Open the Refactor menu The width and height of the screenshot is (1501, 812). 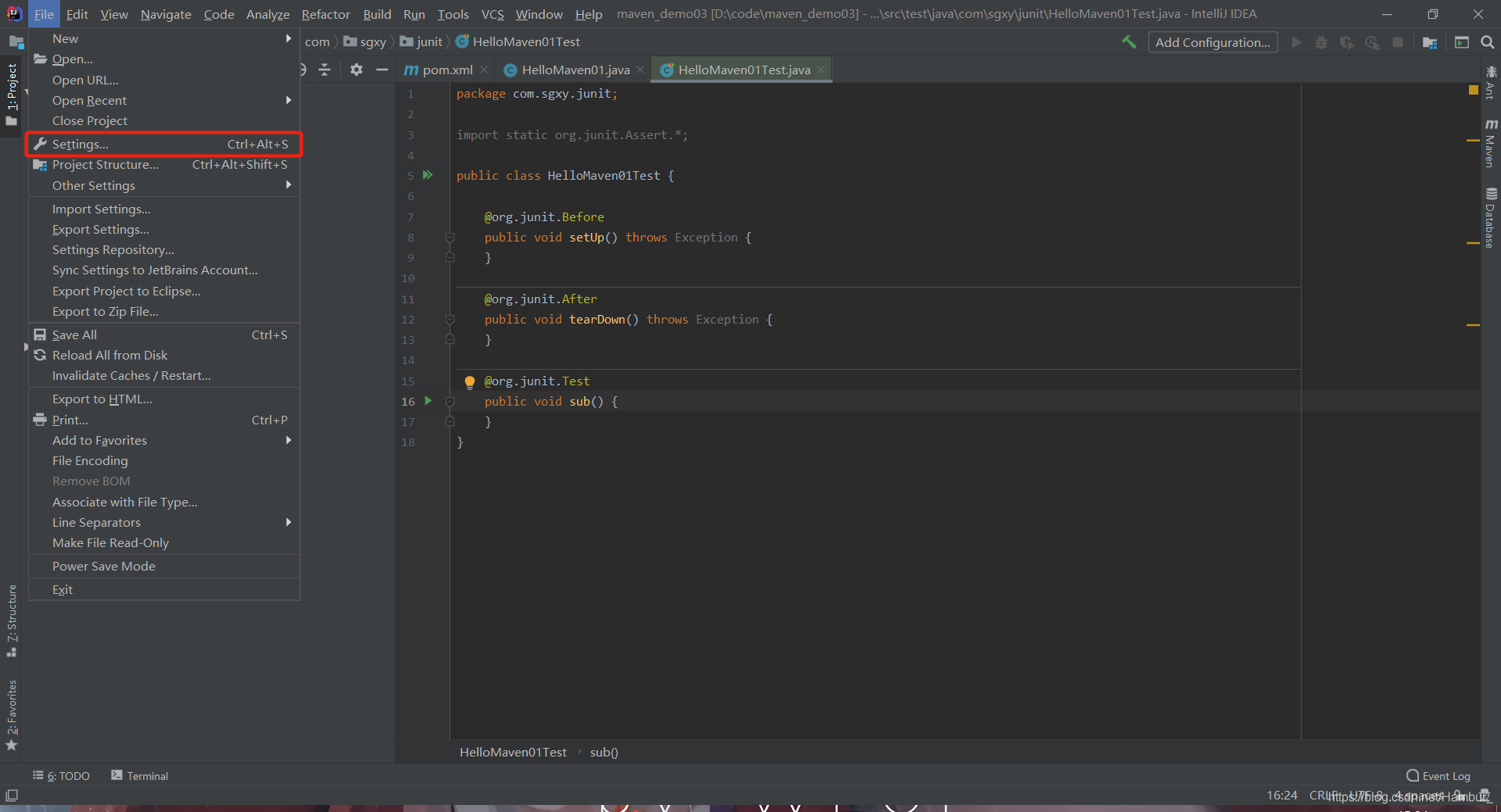[x=326, y=14]
